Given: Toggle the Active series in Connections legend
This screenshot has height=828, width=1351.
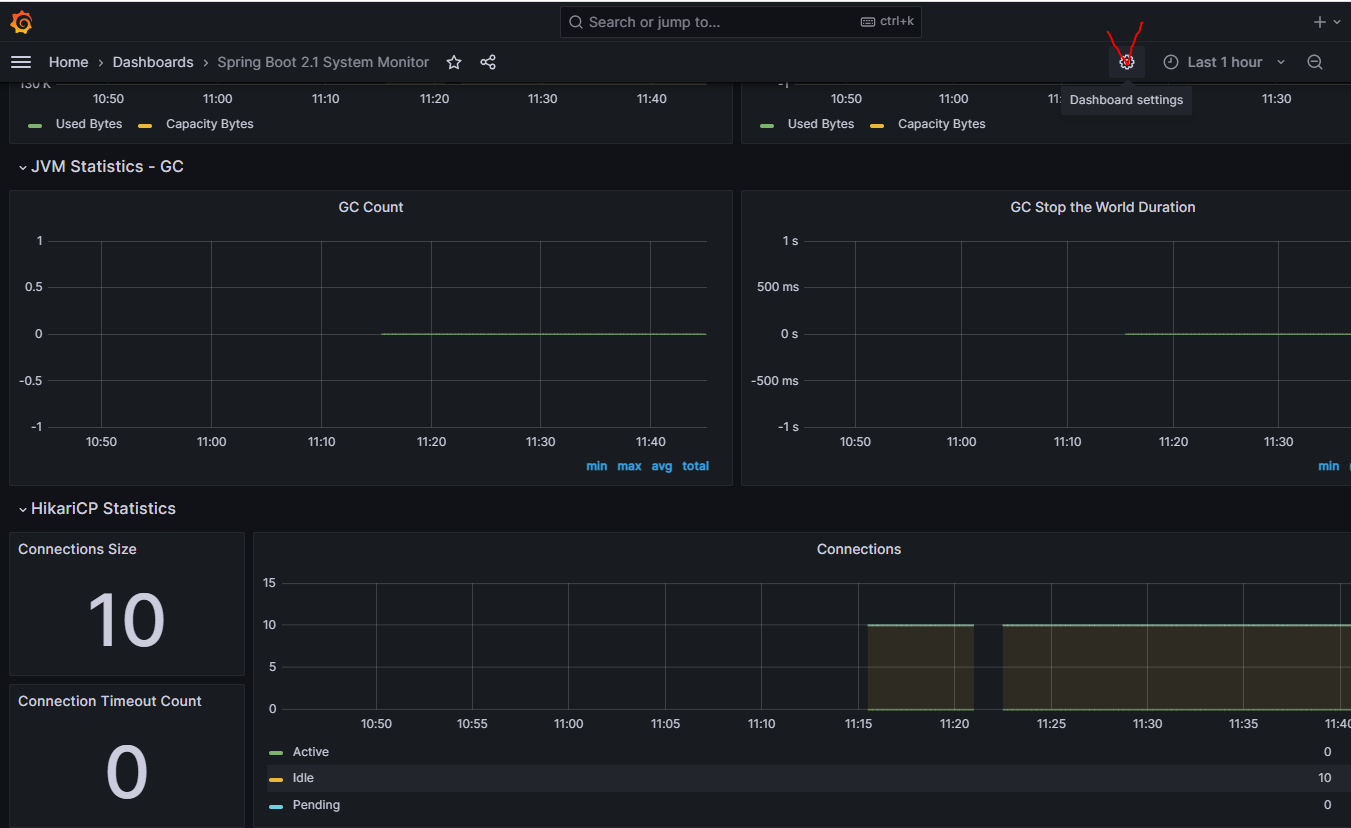Looking at the screenshot, I should point(311,752).
